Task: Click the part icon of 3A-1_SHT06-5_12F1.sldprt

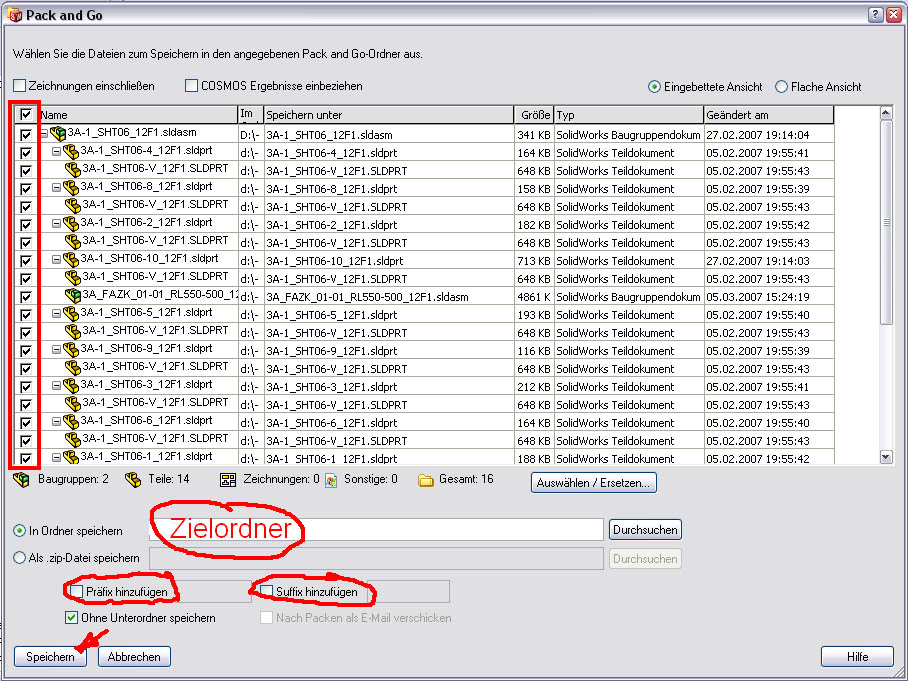Action: tap(71, 313)
